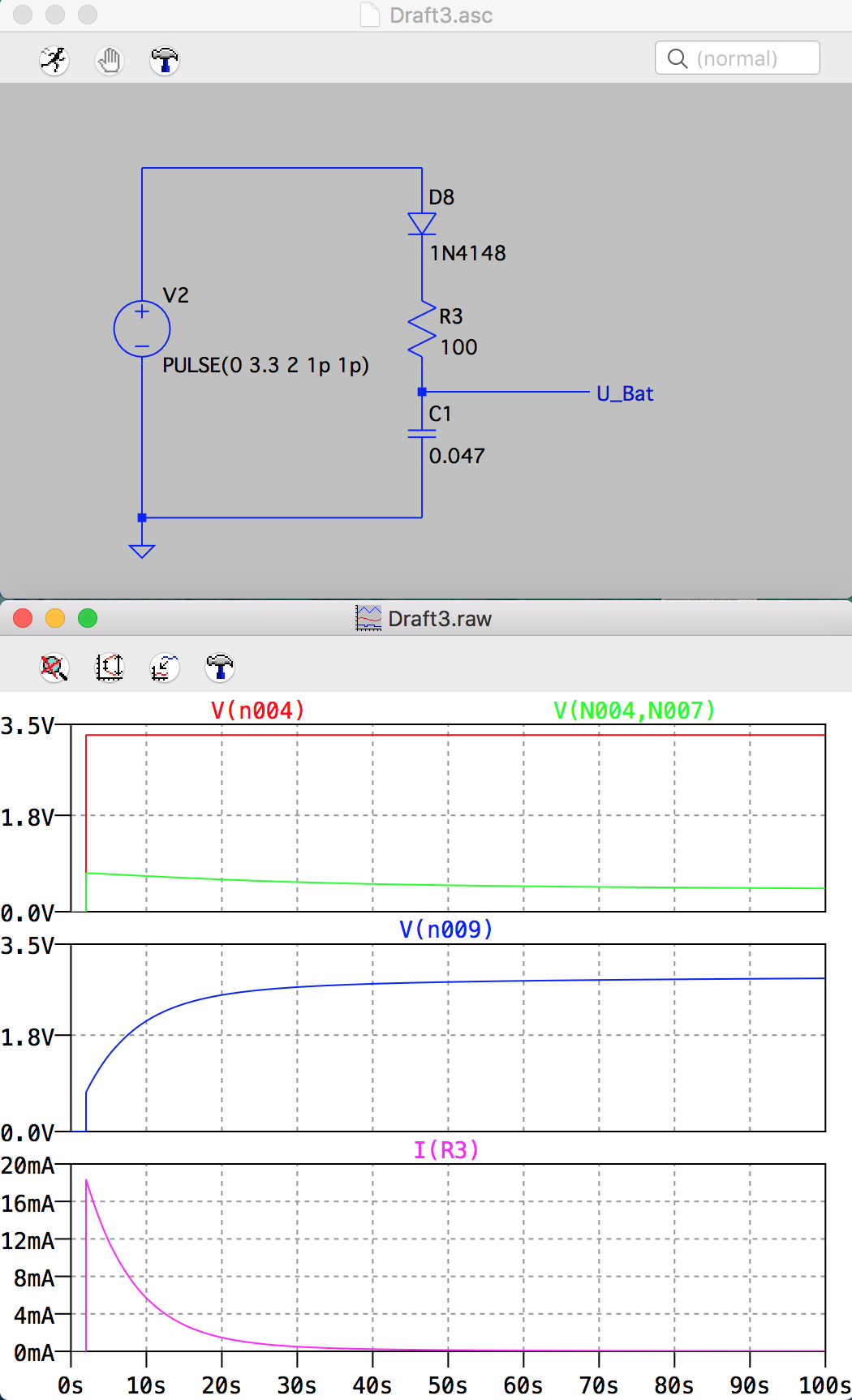Image resolution: width=852 pixels, height=1400 pixels.
Task: Click the 20mA axis label in current plot
Action: pos(28,1166)
